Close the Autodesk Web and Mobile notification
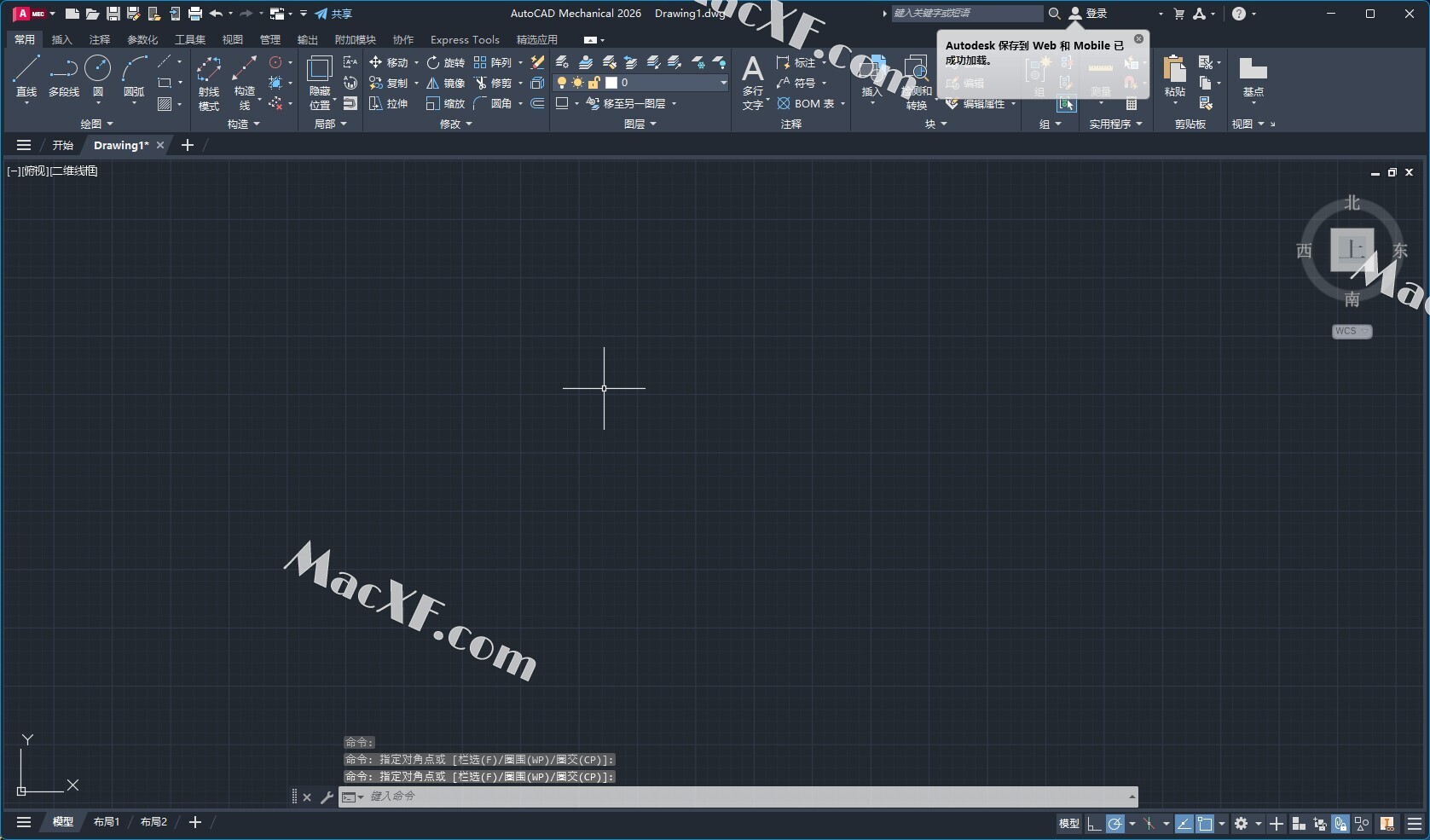1430x840 pixels. tap(1138, 39)
